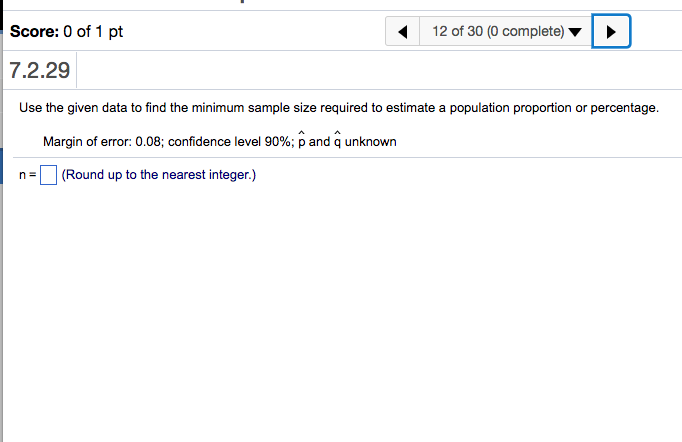Screen dimensions: 682x442
Task: Advance to the next question arrow
Action: tap(611, 32)
